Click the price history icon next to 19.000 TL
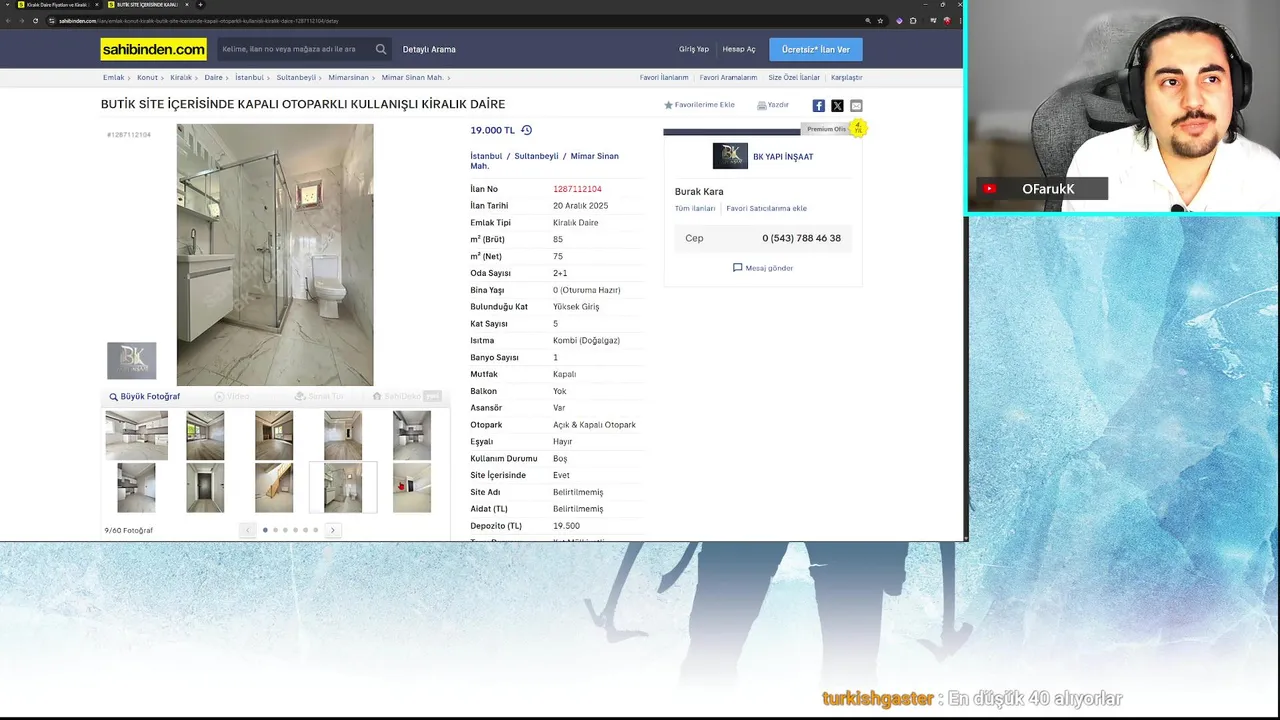The image size is (1280, 720). click(526, 130)
